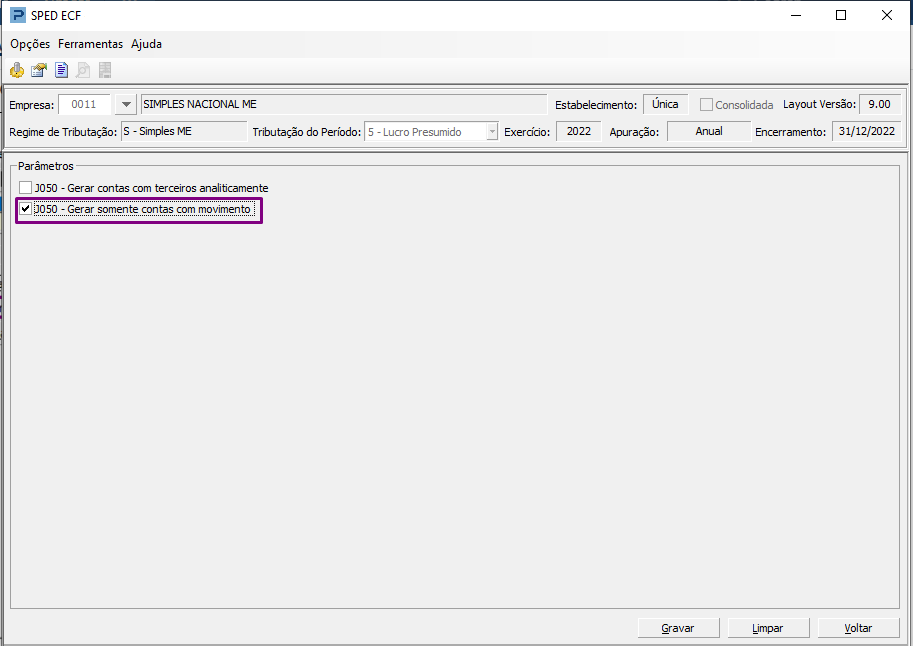
Task: Expand the Tributação do Período combo box
Action: (493, 132)
